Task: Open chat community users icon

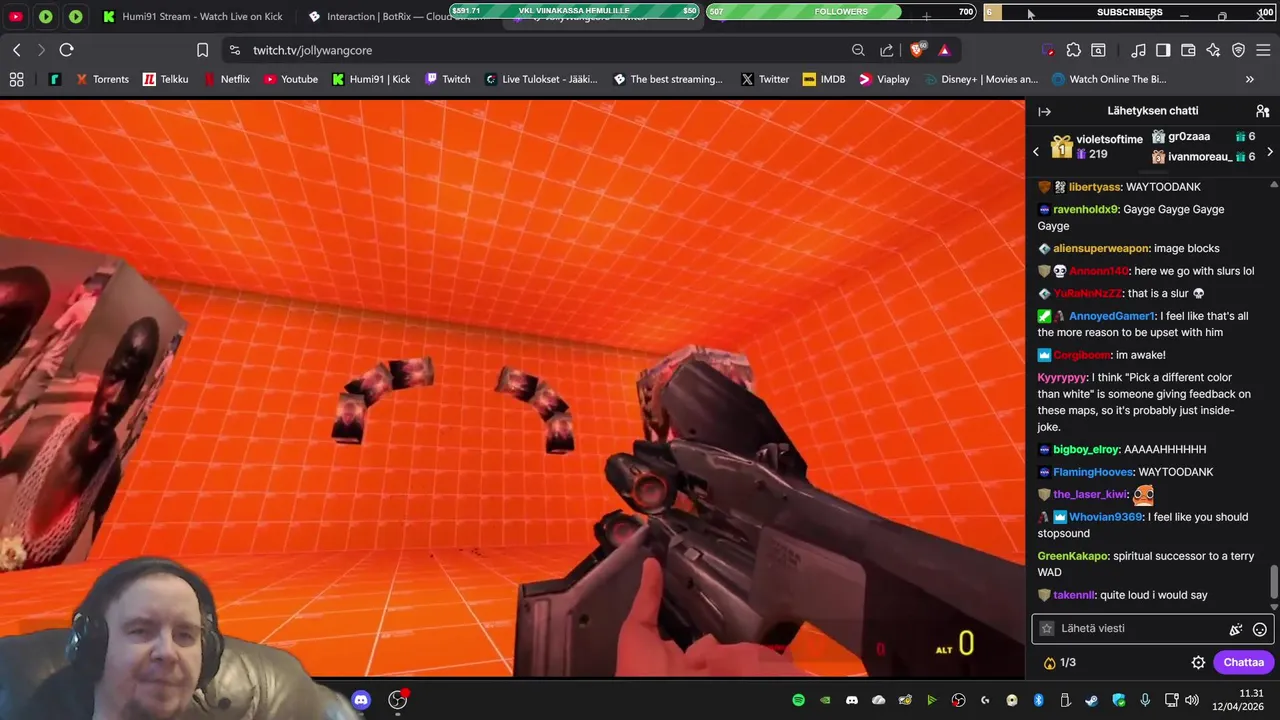Action: pyautogui.click(x=1262, y=111)
